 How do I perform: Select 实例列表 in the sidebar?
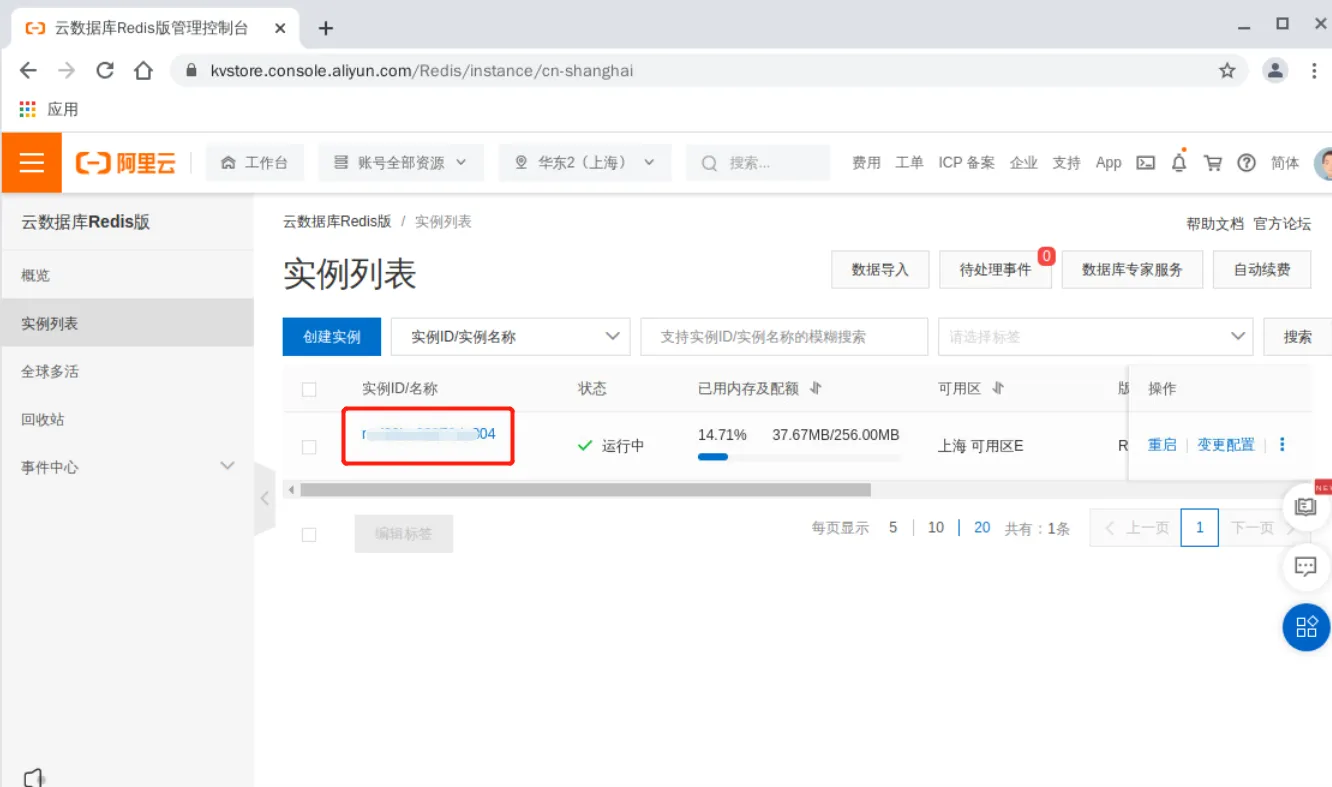(127, 323)
